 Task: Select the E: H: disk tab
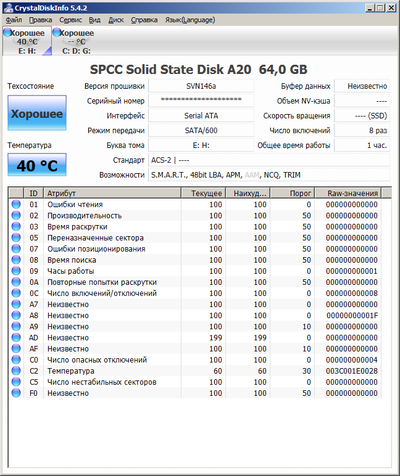coord(27,41)
